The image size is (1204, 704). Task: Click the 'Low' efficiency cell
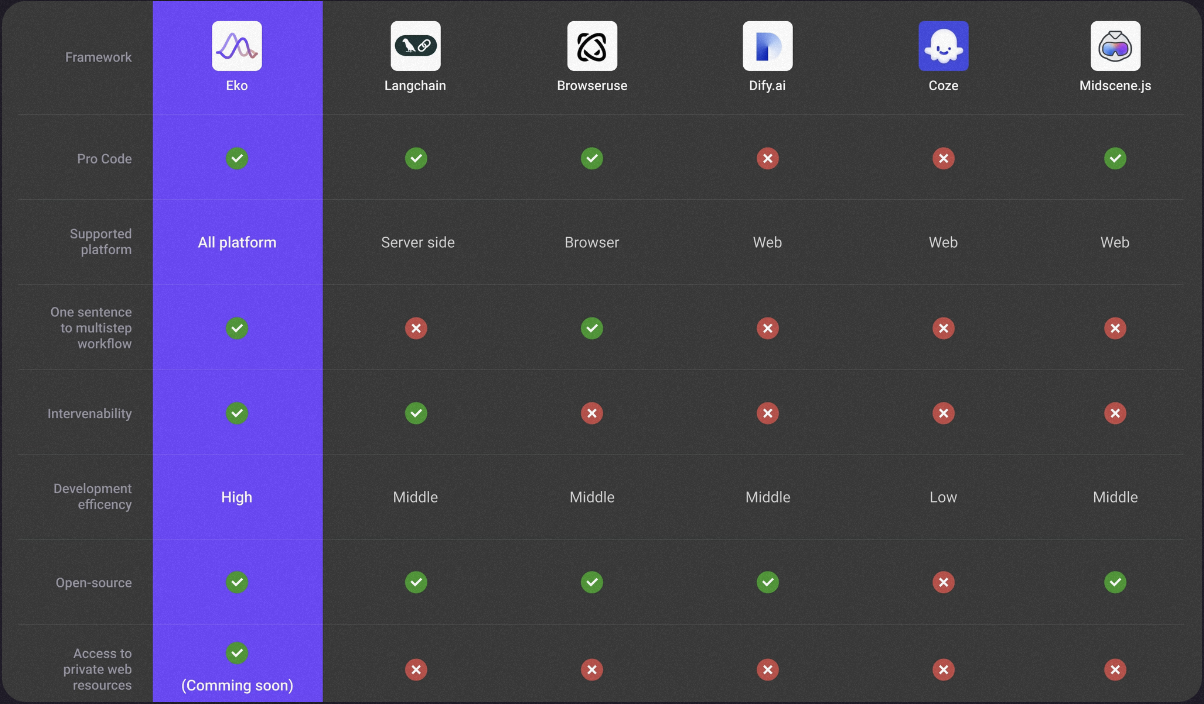[x=944, y=497]
